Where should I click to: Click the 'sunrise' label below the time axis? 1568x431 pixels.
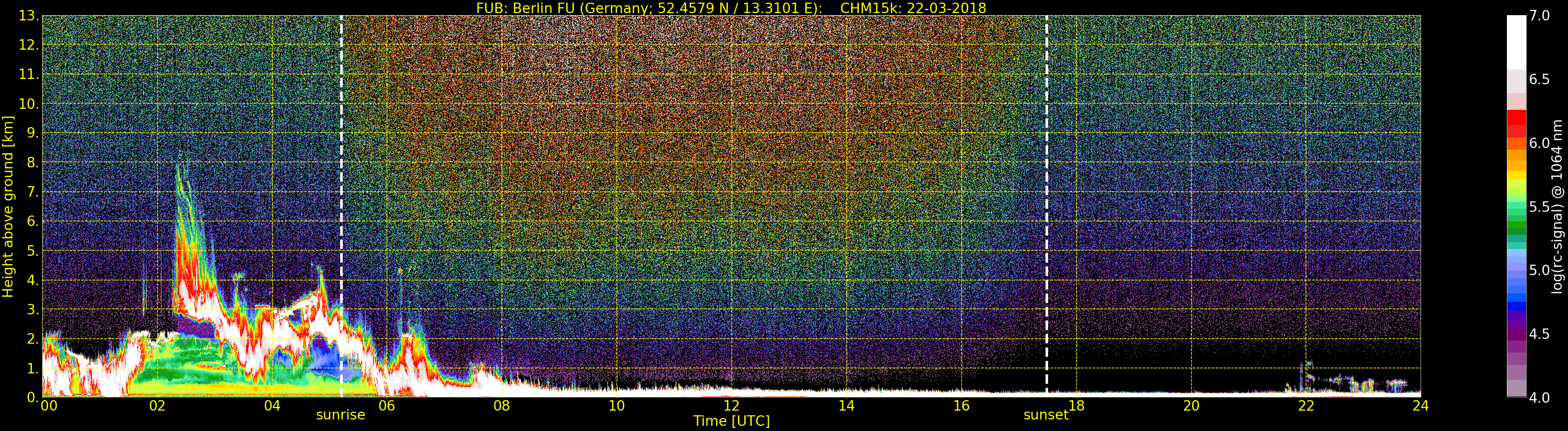340,415
